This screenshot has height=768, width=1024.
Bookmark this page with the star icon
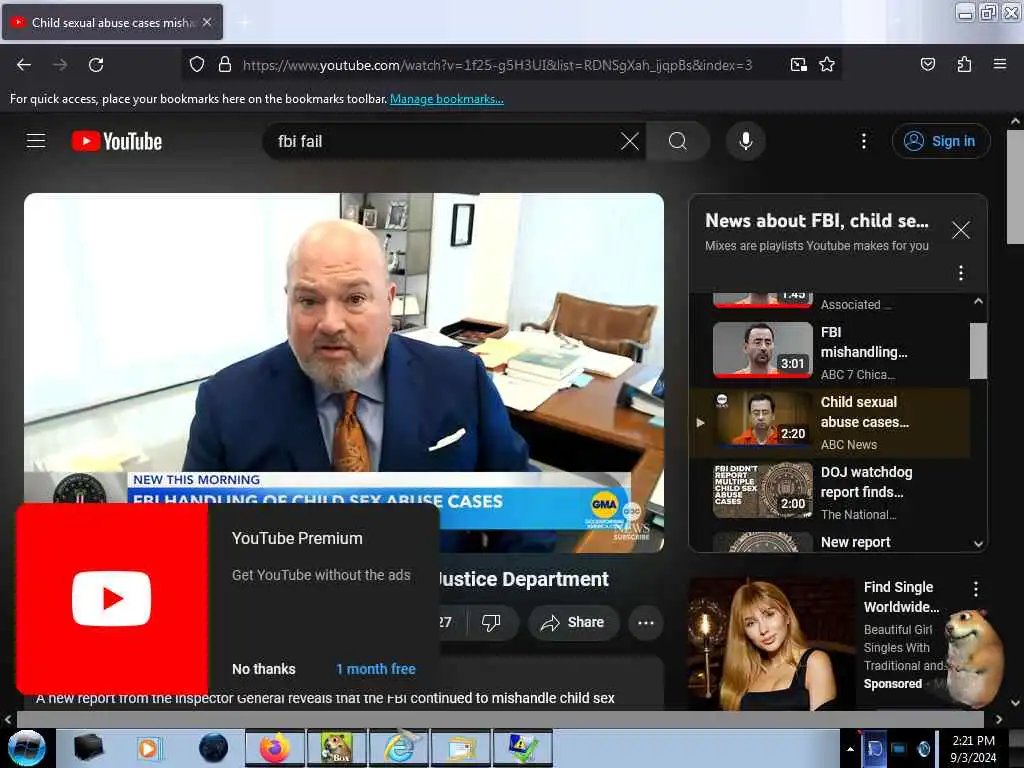click(x=827, y=65)
